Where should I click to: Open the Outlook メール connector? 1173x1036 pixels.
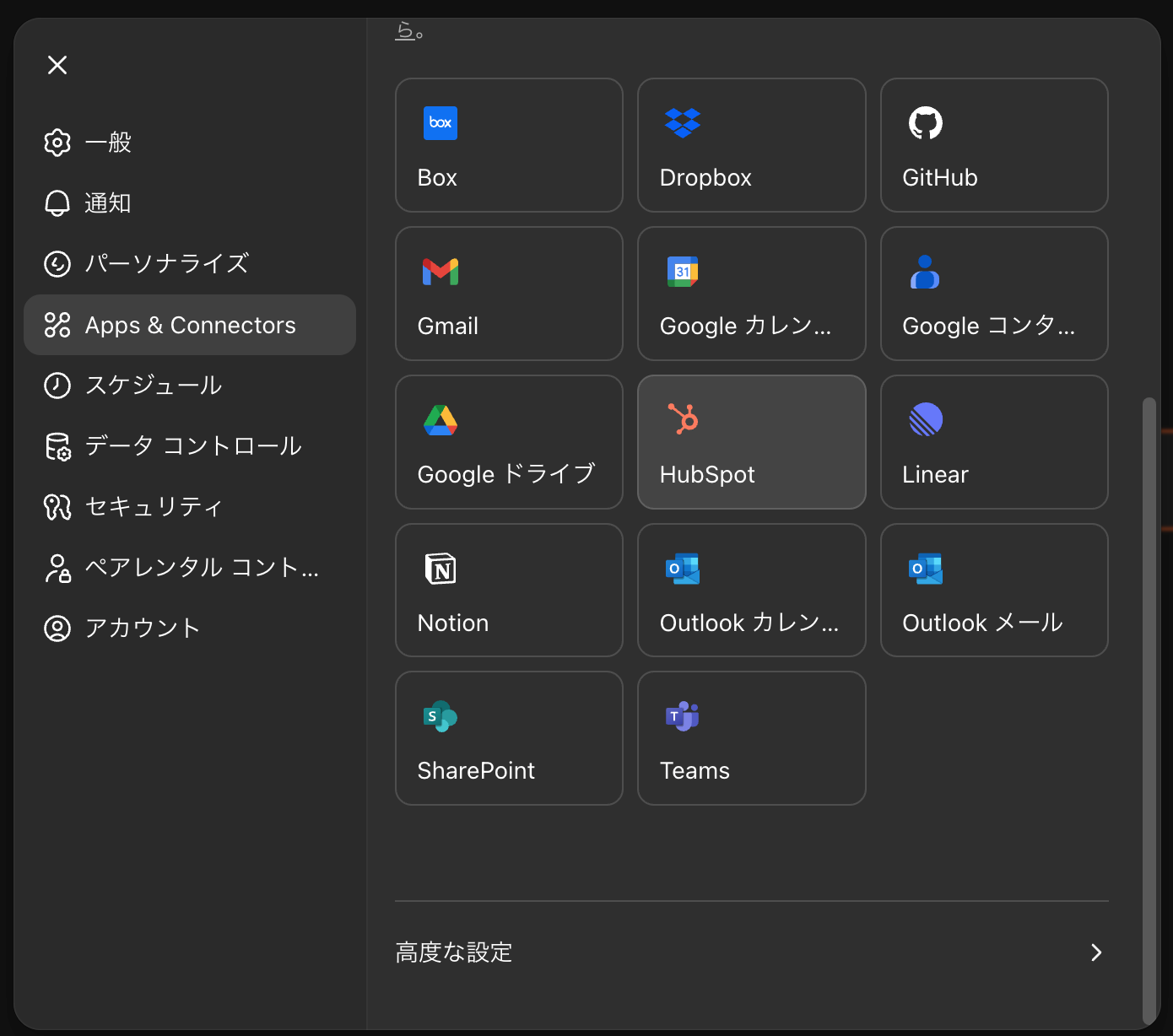[x=993, y=590]
